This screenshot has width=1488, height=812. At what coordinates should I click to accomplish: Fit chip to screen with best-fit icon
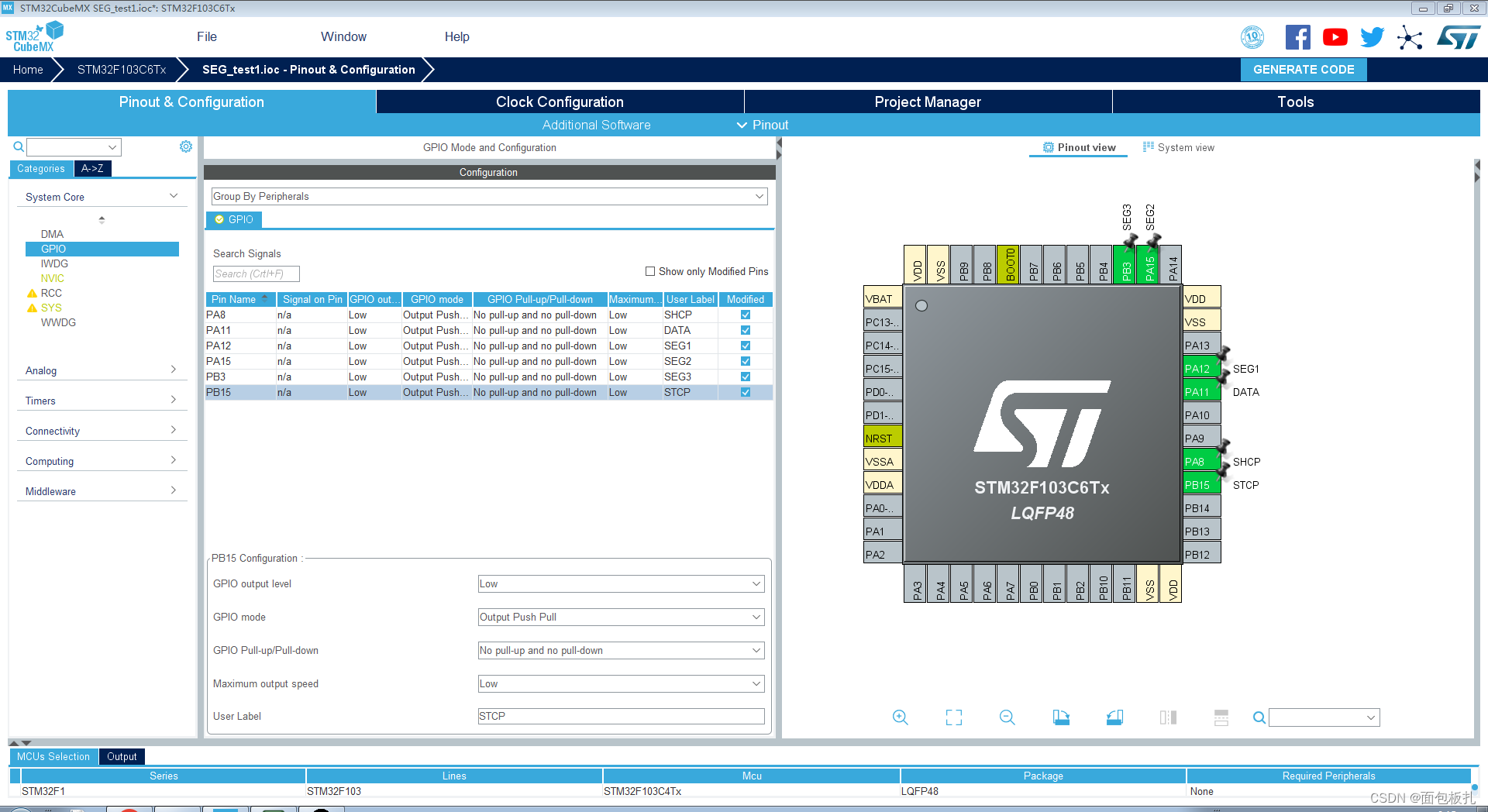(x=954, y=717)
